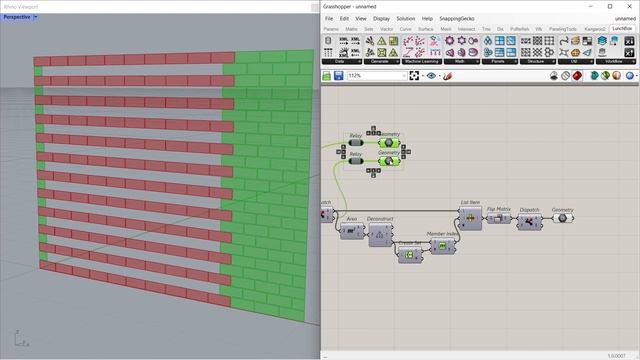
Task: Open the Display menu
Action: pos(381,19)
